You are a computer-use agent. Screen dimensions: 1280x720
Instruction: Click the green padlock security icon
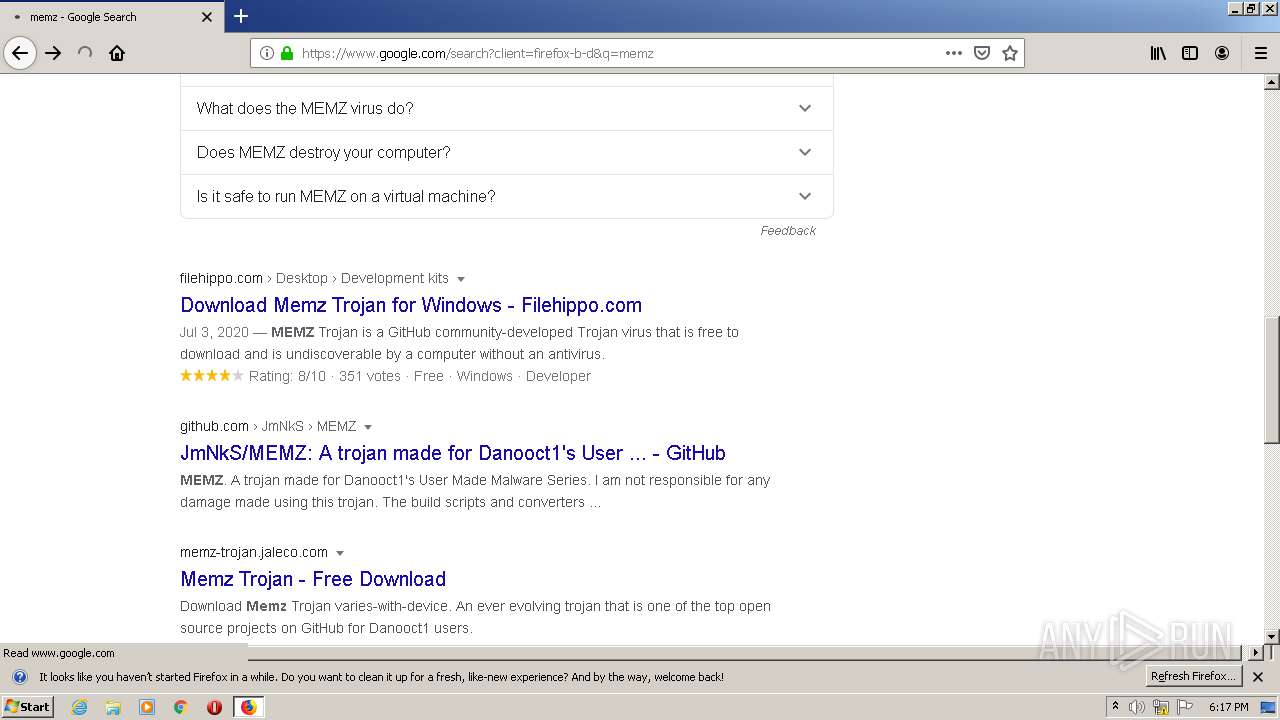287,53
